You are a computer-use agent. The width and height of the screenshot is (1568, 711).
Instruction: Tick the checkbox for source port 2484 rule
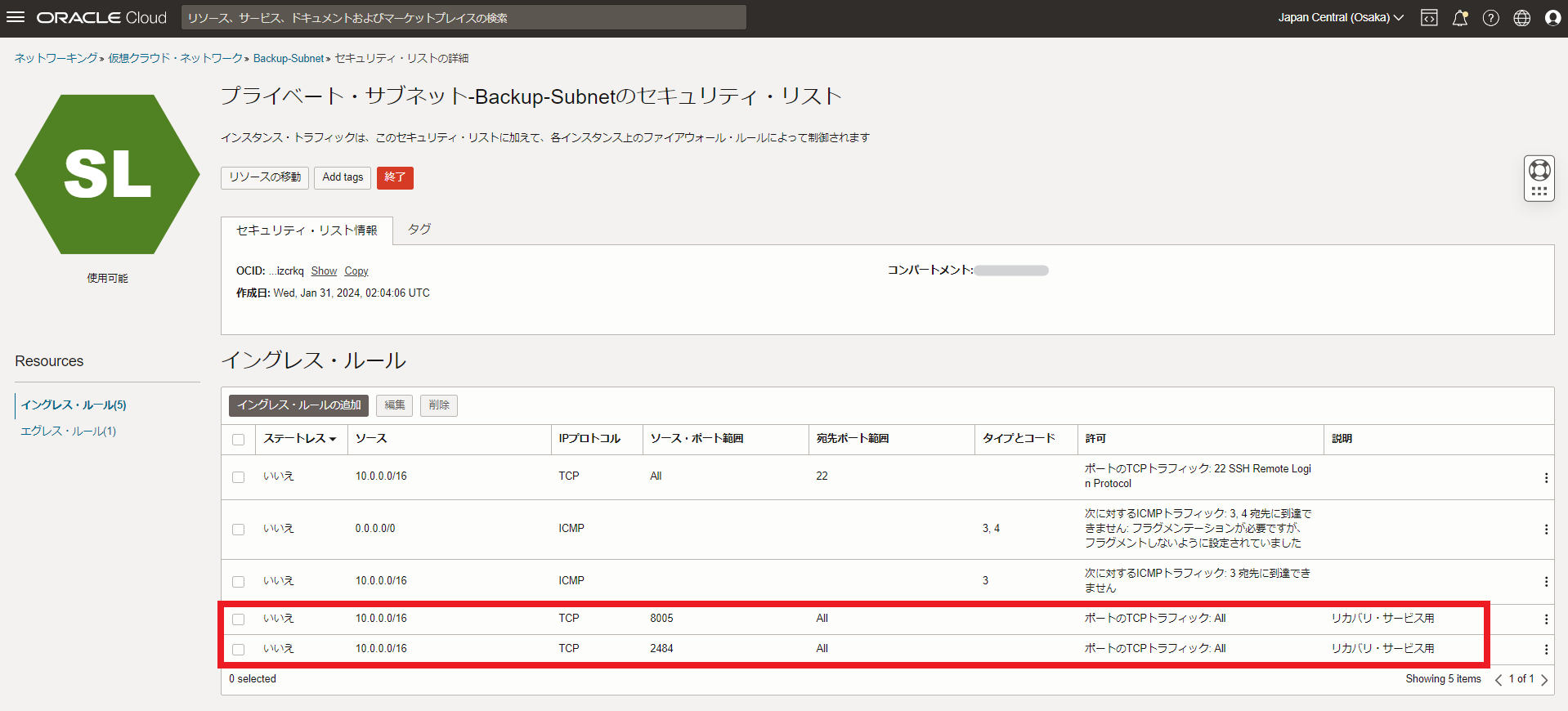(238, 650)
